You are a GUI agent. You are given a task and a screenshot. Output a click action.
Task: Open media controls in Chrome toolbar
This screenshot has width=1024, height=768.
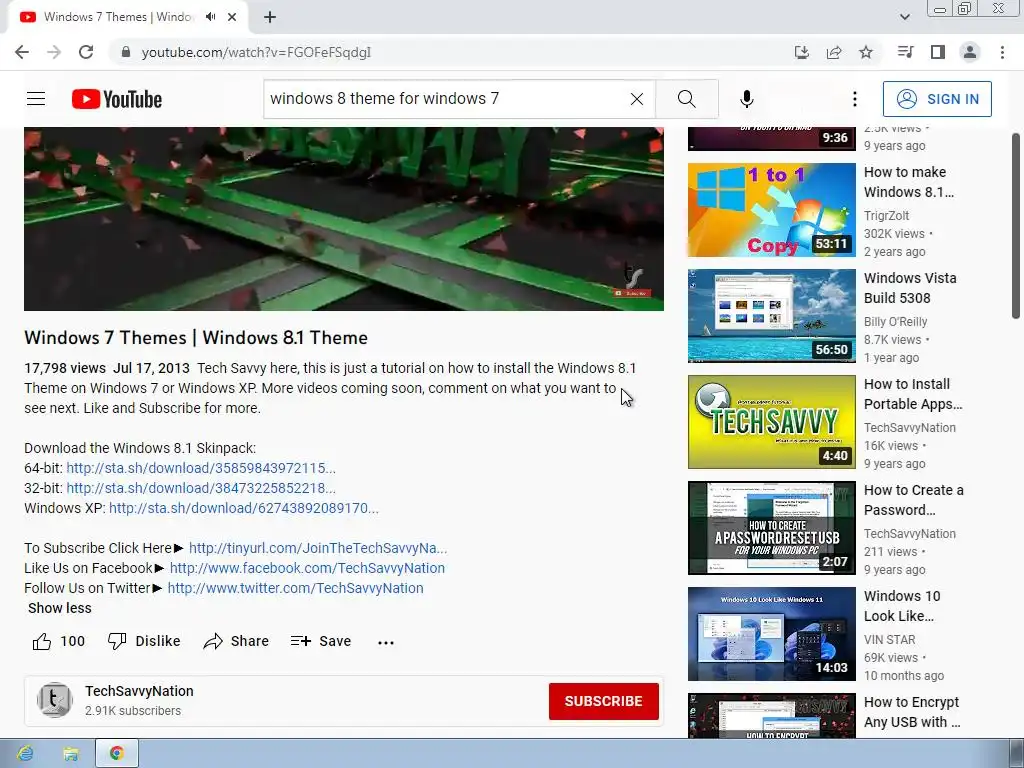(905, 52)
